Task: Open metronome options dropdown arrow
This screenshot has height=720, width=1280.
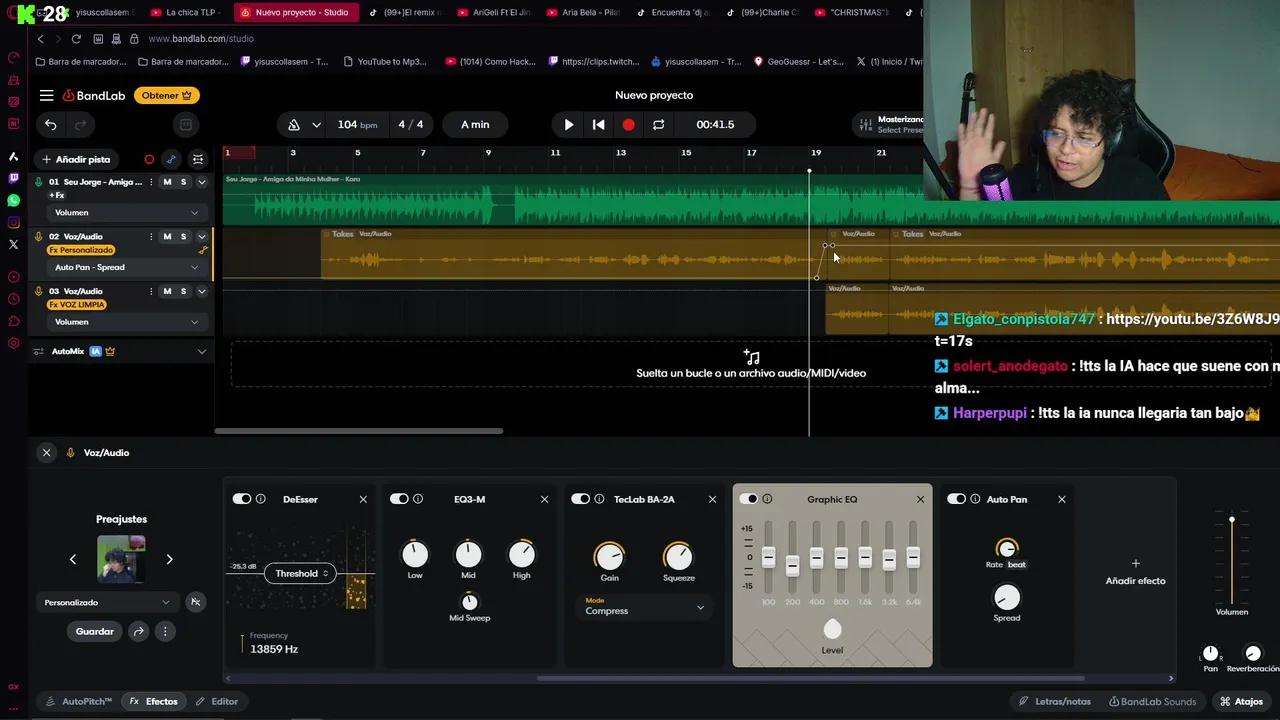Action: (316, 125)
